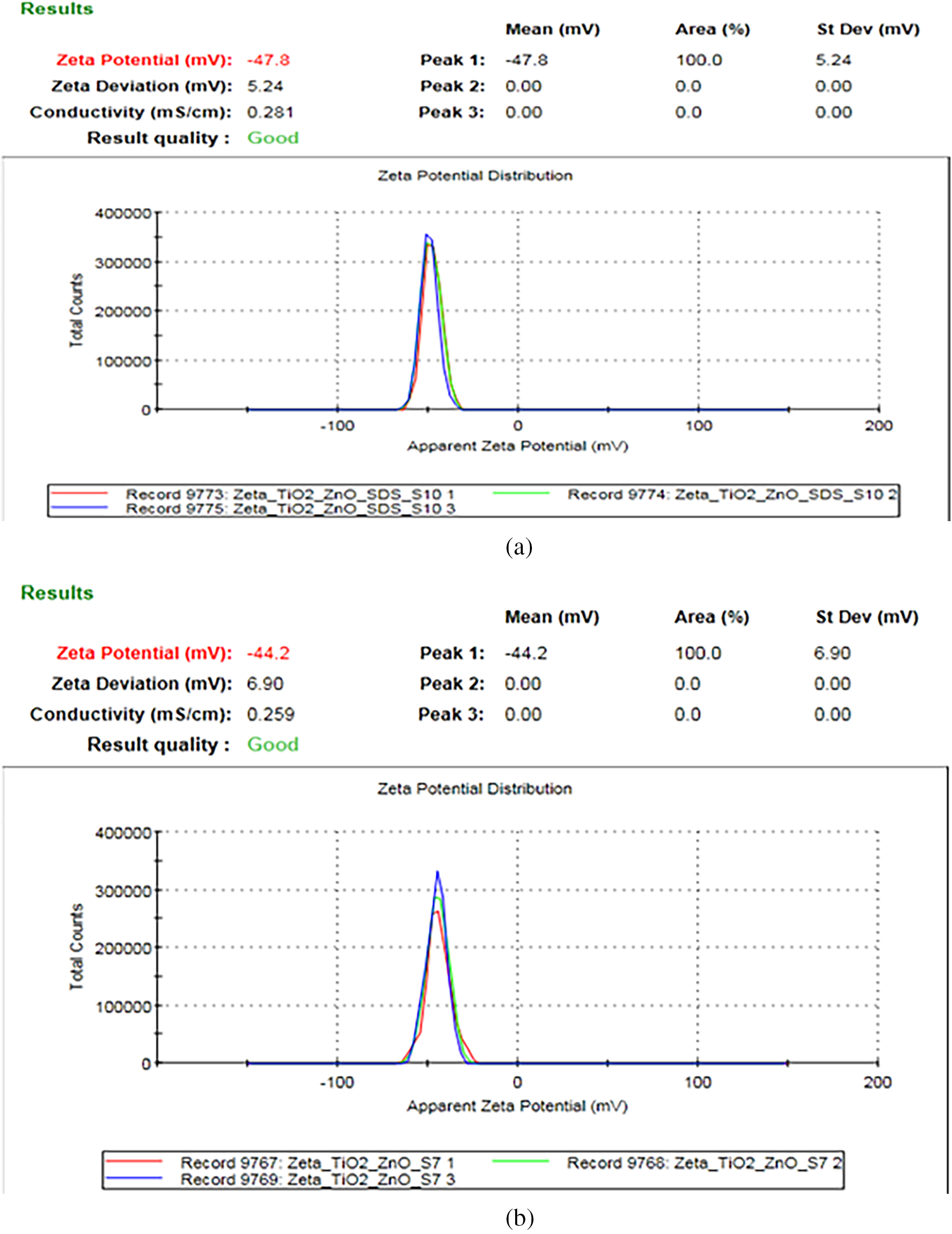Click the peak of the curve in chart (a)
Viewport: 952px width, 1234px height.
click(x=427, y=235)
